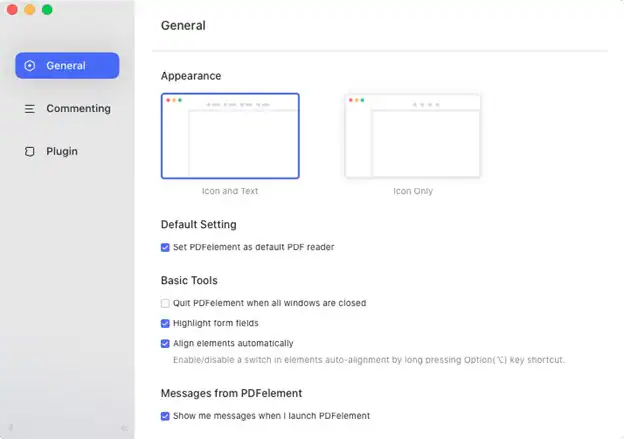Viewport: 624px width, 439px height.
Task: Uncheck Set PDFelement as default PDF reader
Action: coord(166,247)
